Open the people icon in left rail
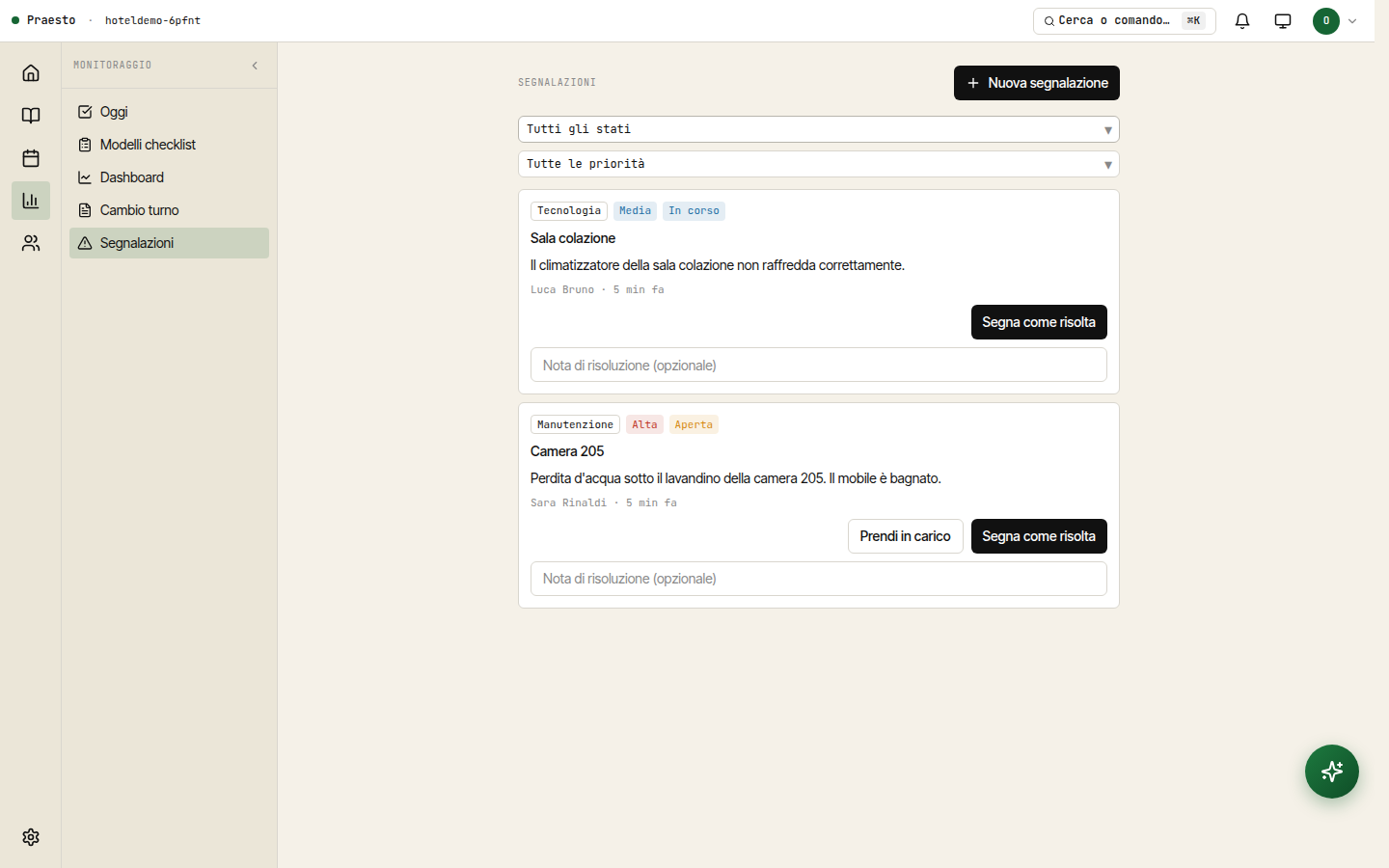The height and width of the screenshot is (868, 1389). click(31, 243)
